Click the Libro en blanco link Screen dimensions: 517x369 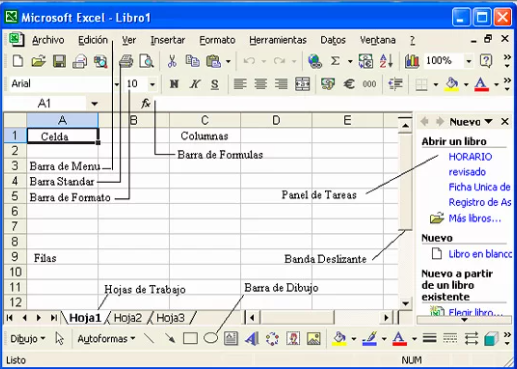click(480, 254)
